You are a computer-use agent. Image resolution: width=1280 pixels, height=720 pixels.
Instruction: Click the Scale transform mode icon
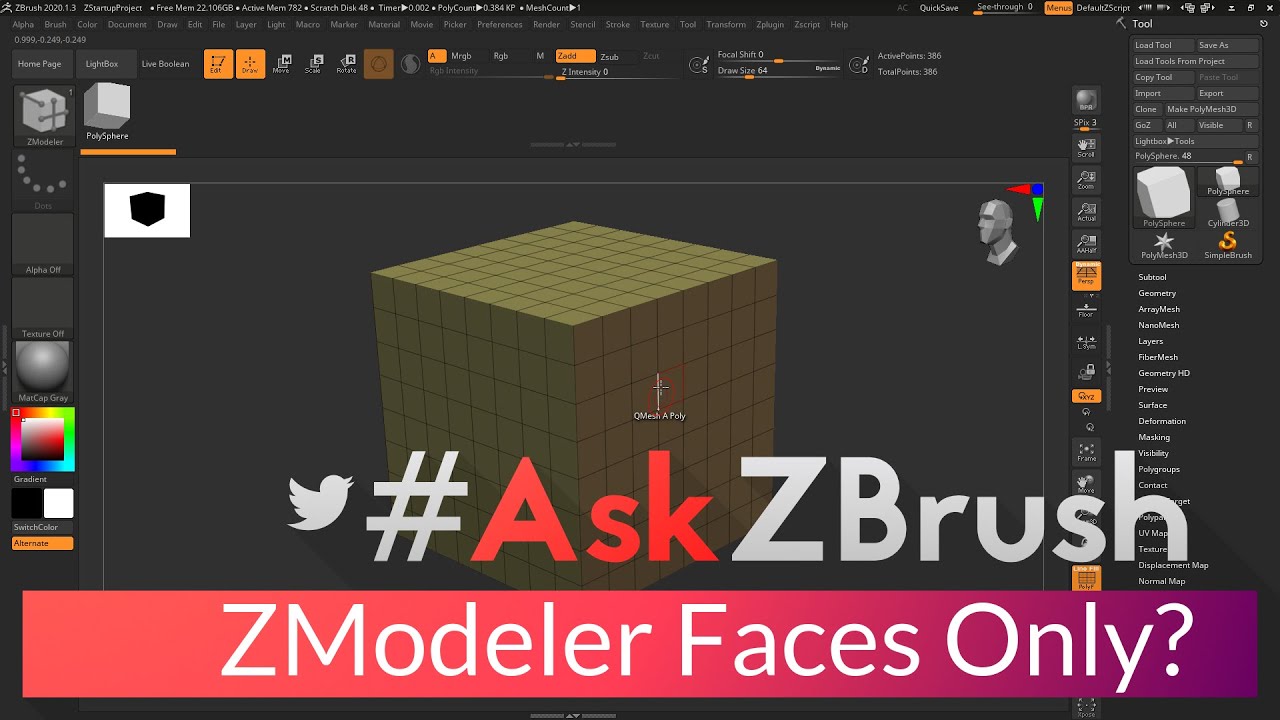point(314,64)
